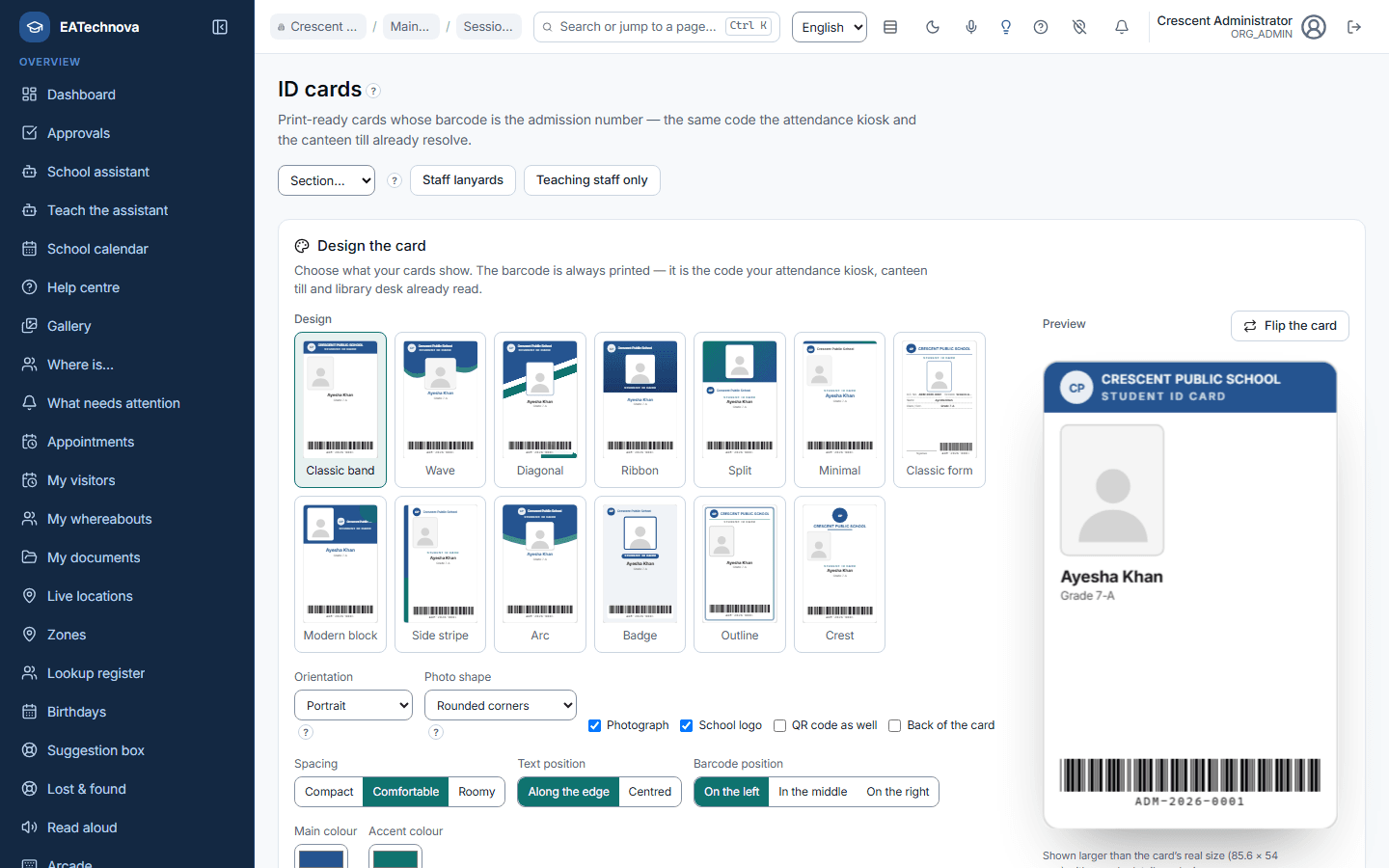The image size is (1389, 868).
Task: Enable Back of the card checkbox
Action: 895,725
